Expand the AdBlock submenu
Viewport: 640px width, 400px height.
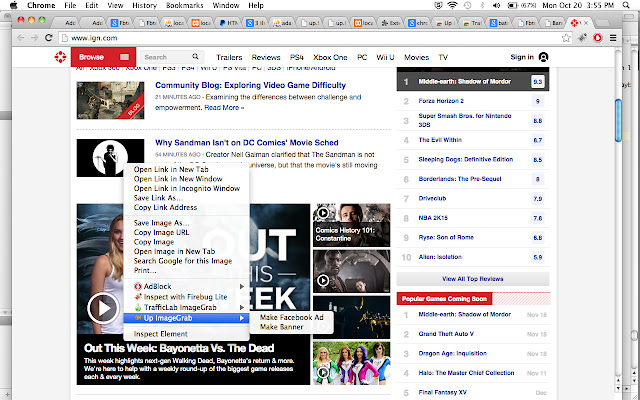[187, 287]
